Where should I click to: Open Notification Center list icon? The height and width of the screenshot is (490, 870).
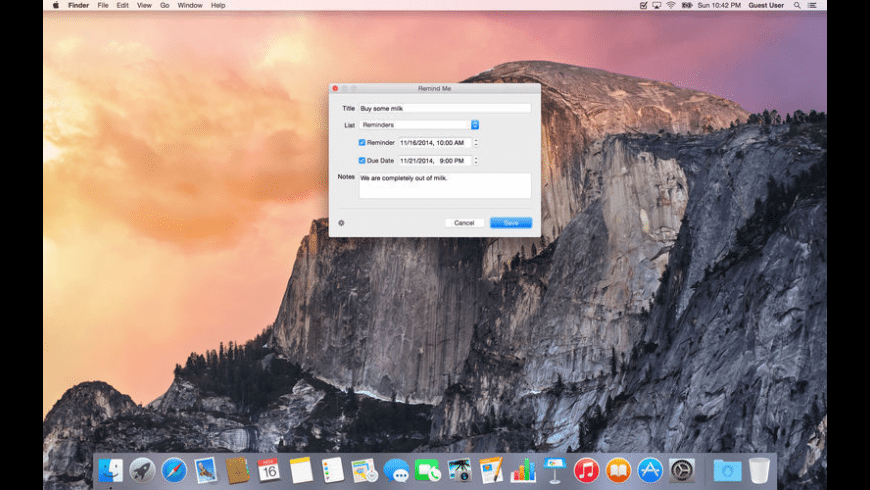click(812, 5)
